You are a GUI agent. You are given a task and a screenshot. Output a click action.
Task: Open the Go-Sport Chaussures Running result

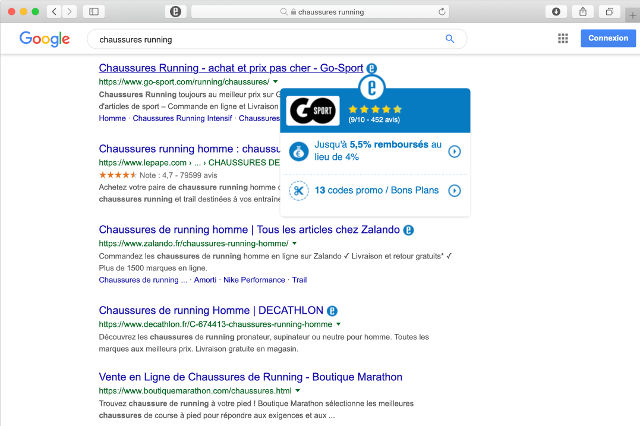coord(231,68)
